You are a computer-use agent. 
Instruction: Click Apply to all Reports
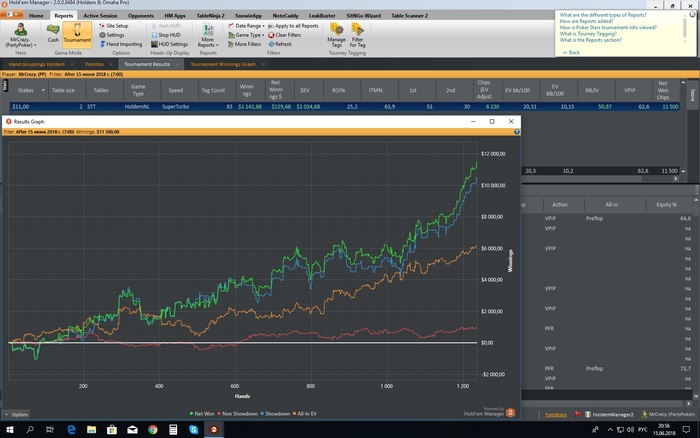pos(293,26)
